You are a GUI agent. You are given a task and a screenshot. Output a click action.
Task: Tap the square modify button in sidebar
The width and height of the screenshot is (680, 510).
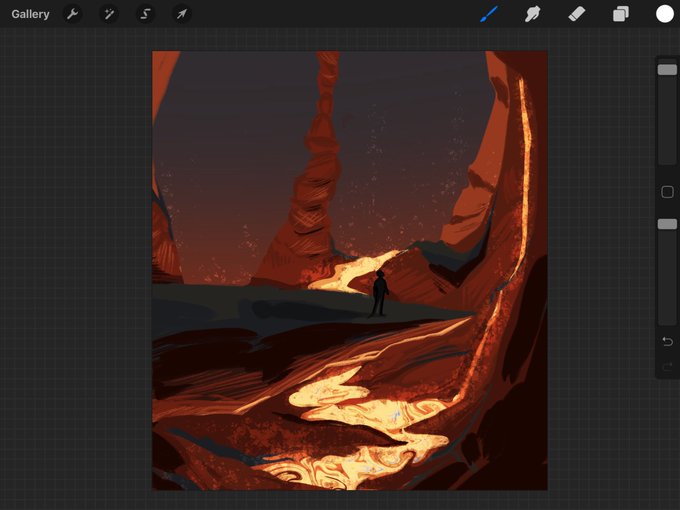click(667, 192)
